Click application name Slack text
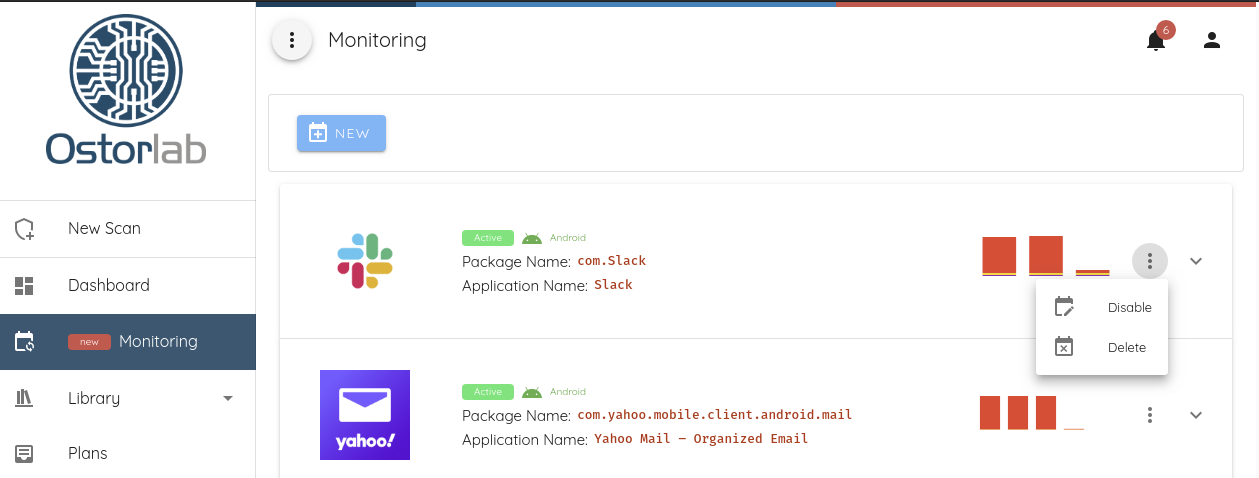The height and width of the screenshot is (478, 1259). pos(613,285)
